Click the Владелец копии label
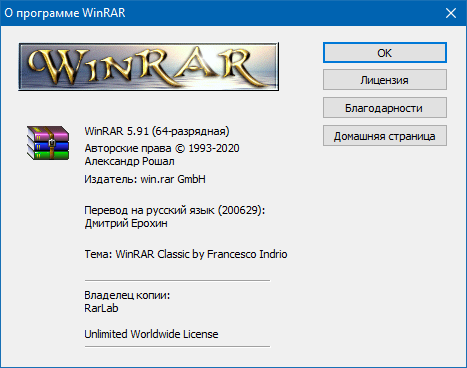 [x=127, y=295]
